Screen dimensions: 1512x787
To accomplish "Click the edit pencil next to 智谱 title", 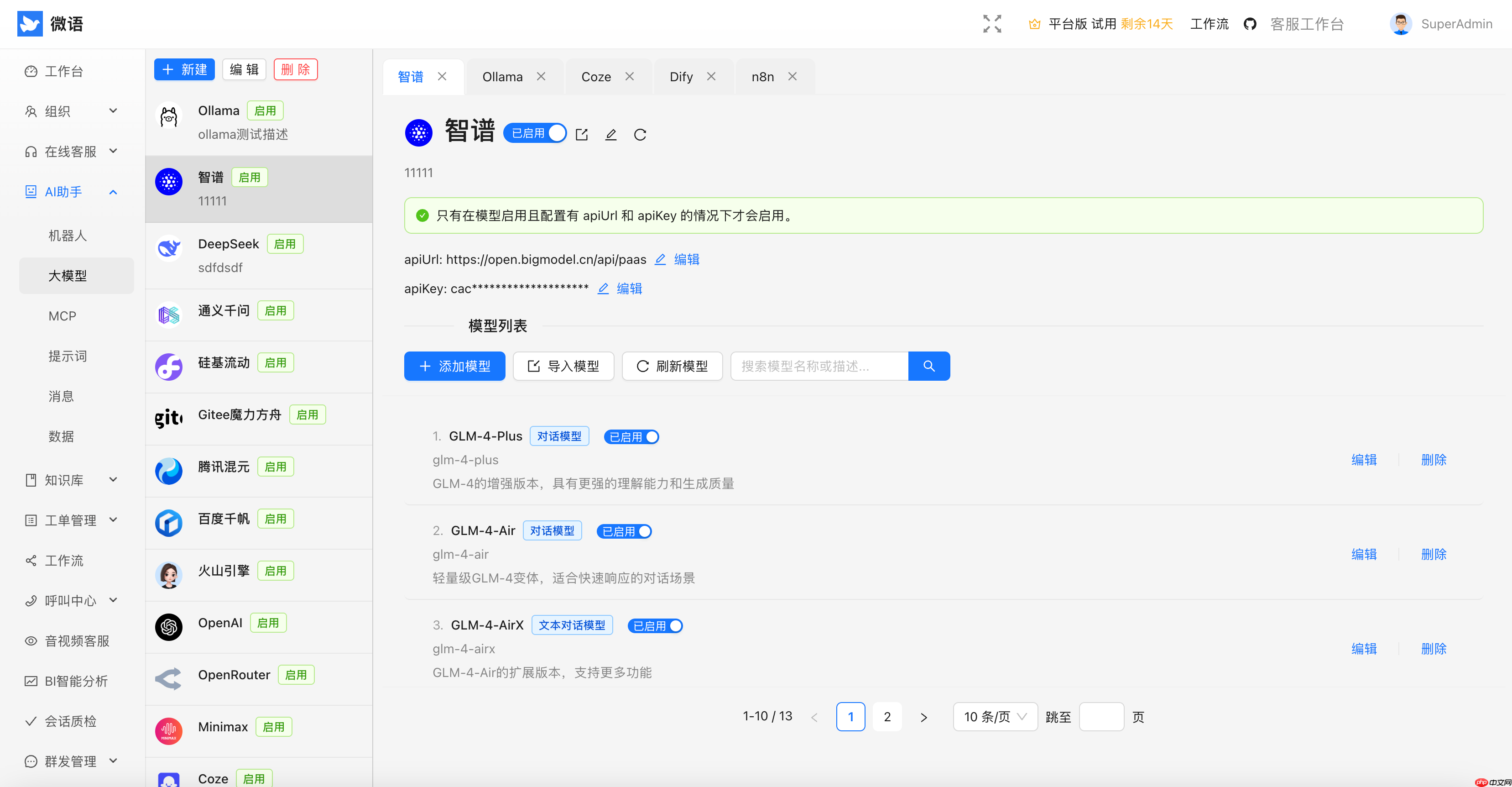I will click(611, 134).
